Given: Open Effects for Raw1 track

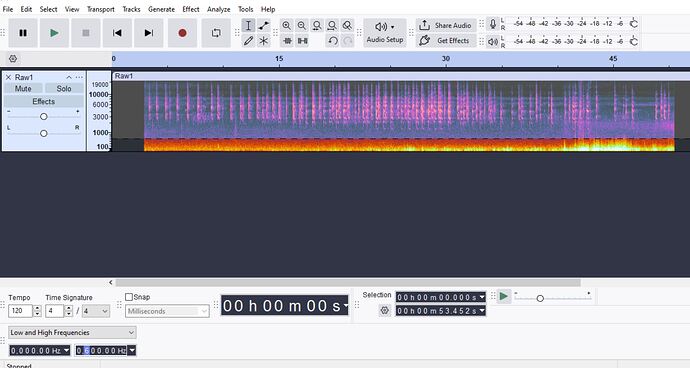Looking at the screenshot, I should coord(44,102).
